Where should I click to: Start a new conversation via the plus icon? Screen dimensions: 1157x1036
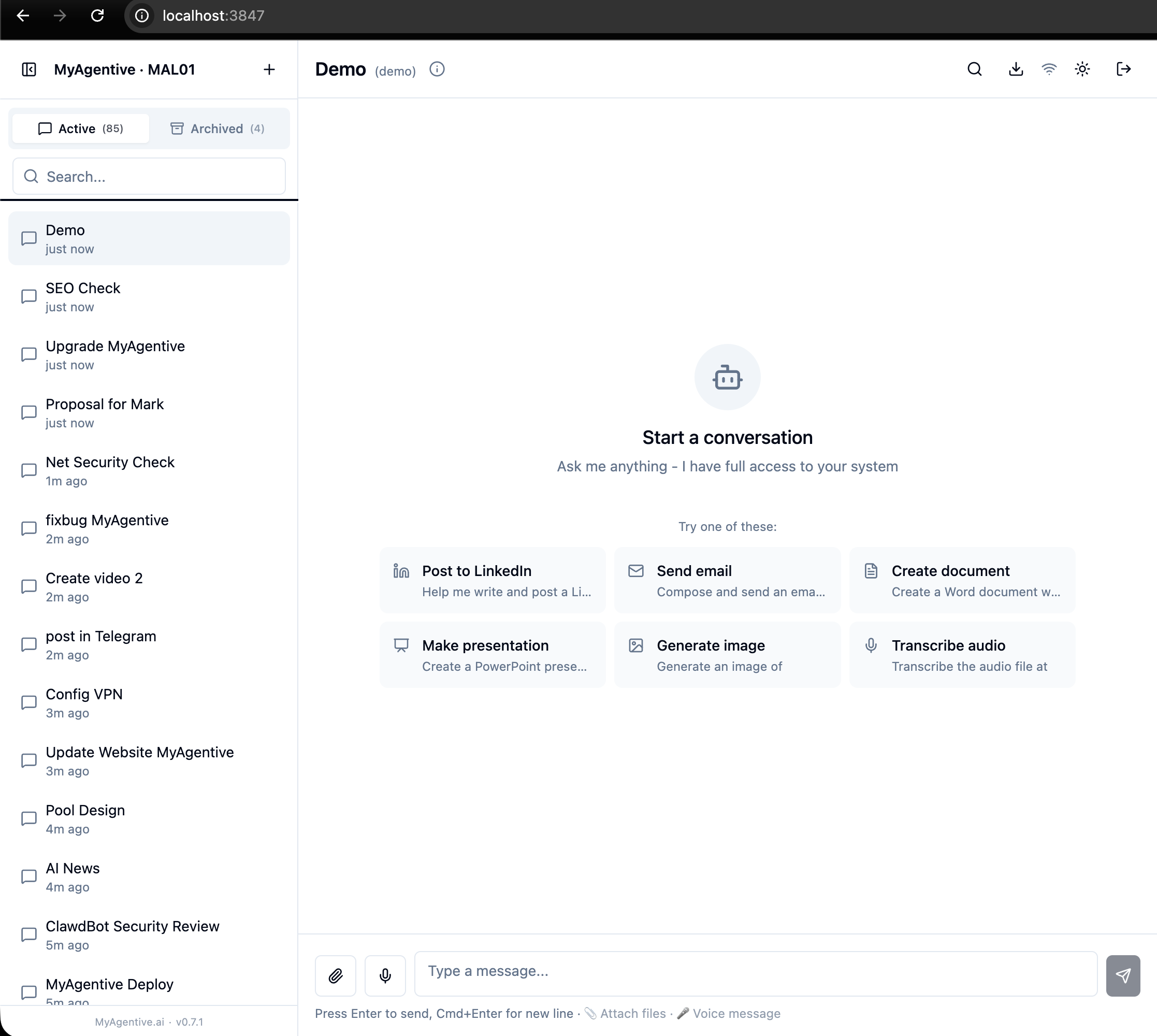[x=269, y=69]
